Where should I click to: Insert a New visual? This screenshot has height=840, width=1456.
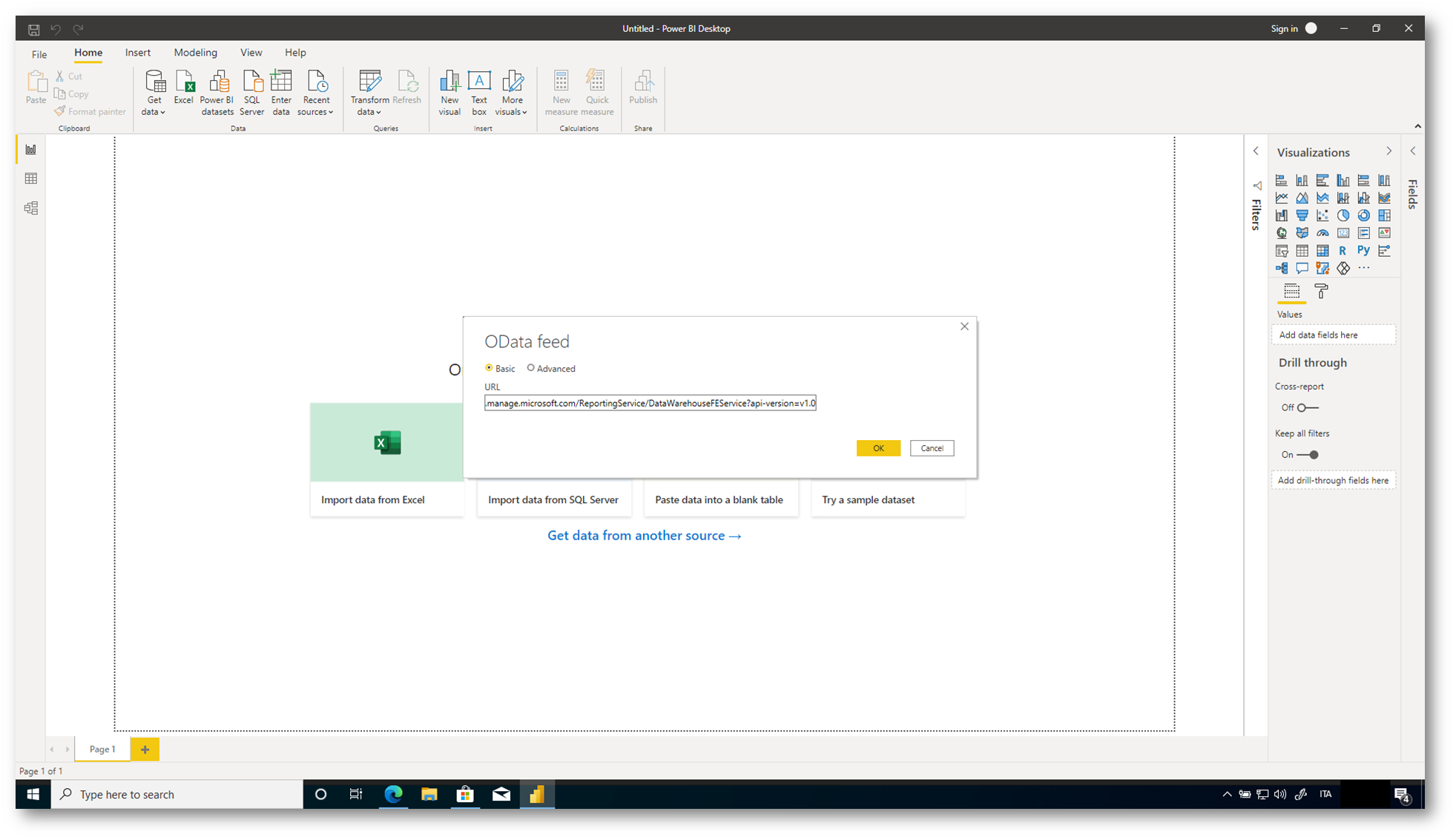[449, 93]
